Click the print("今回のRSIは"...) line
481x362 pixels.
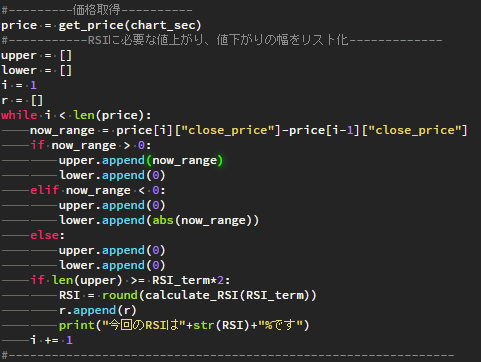[x=184, y=325]
